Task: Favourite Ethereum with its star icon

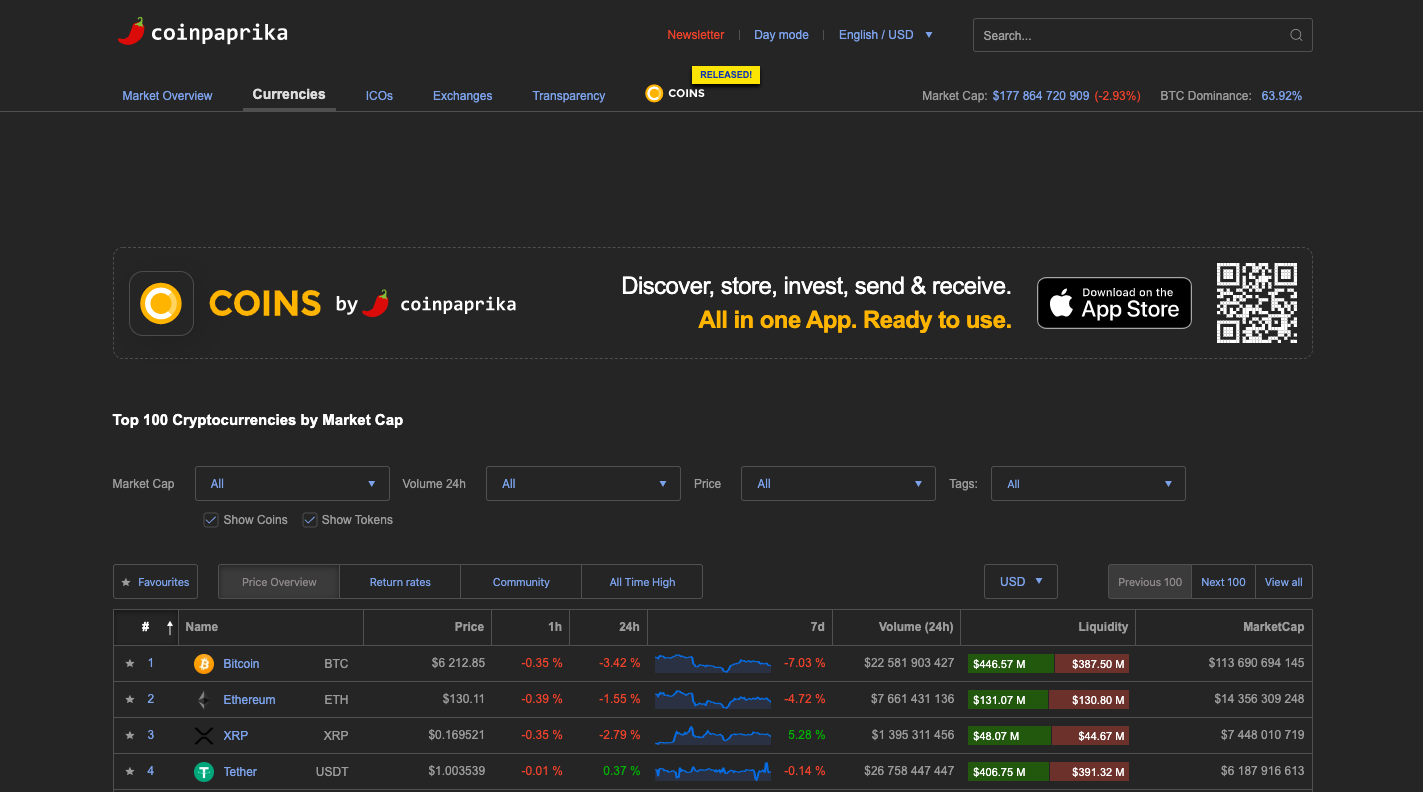Action: pos(129,699)
